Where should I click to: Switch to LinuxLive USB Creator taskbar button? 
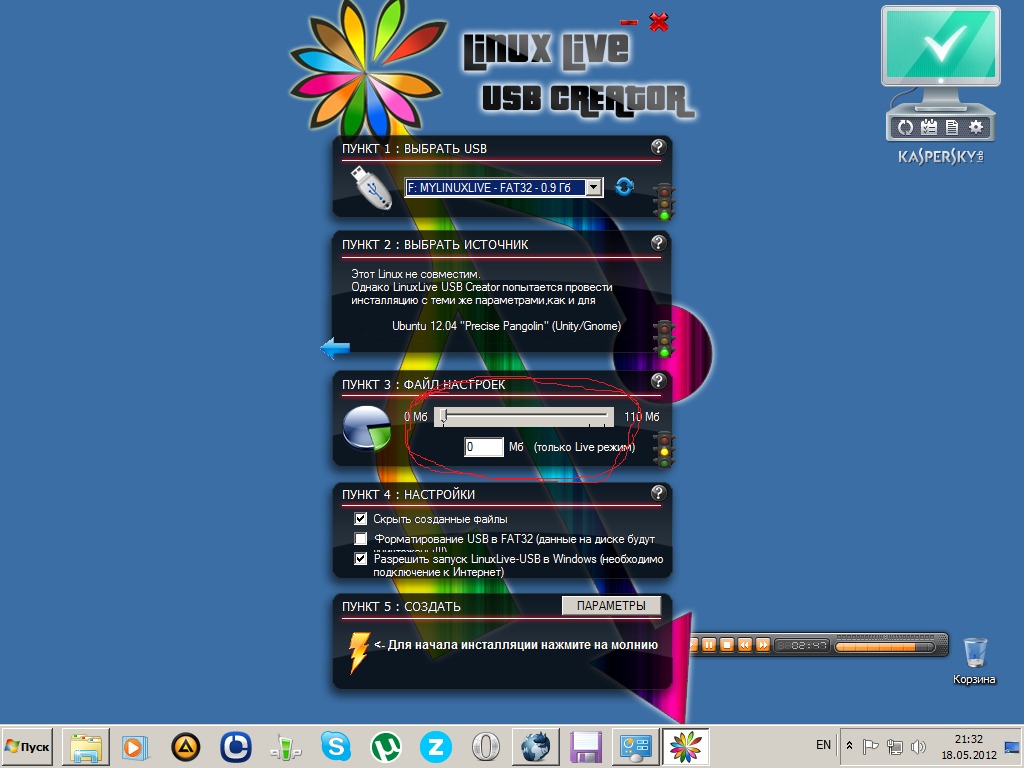coord(685,746)
